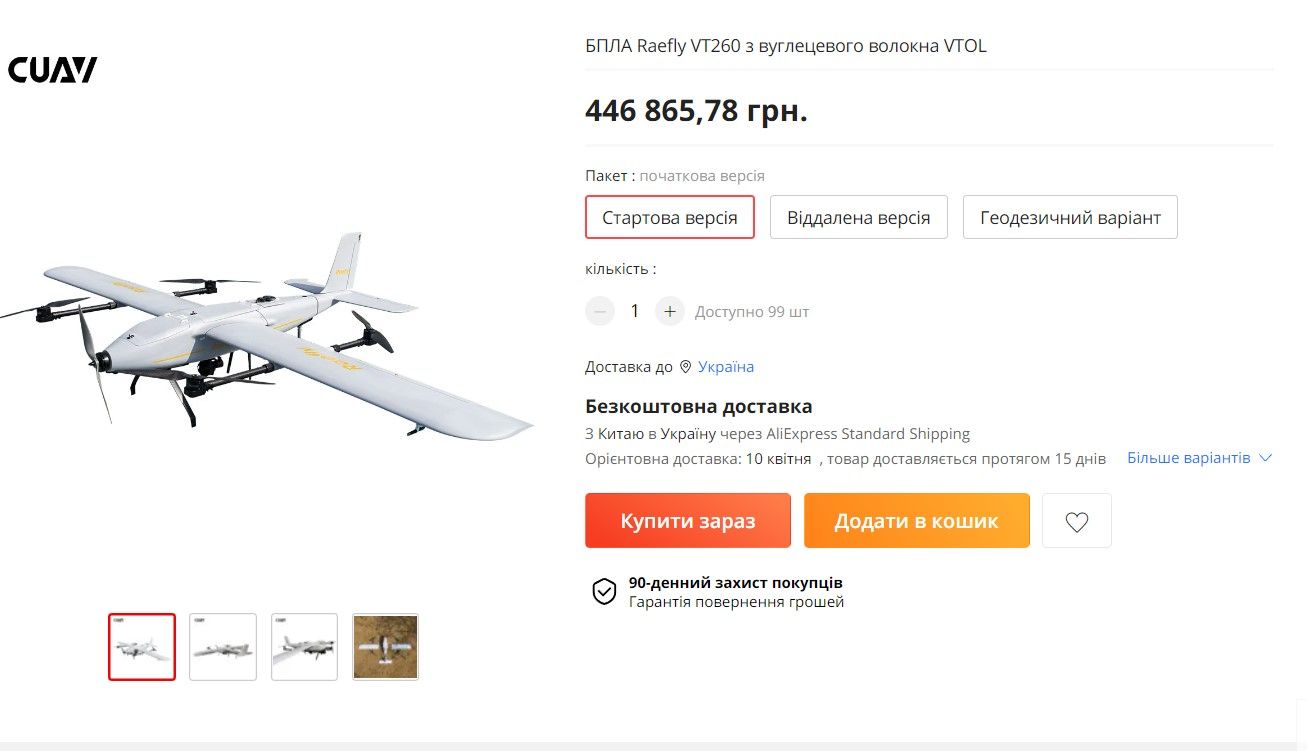Open the aerial top-down drone thumbnail

(x=385, y=647)
